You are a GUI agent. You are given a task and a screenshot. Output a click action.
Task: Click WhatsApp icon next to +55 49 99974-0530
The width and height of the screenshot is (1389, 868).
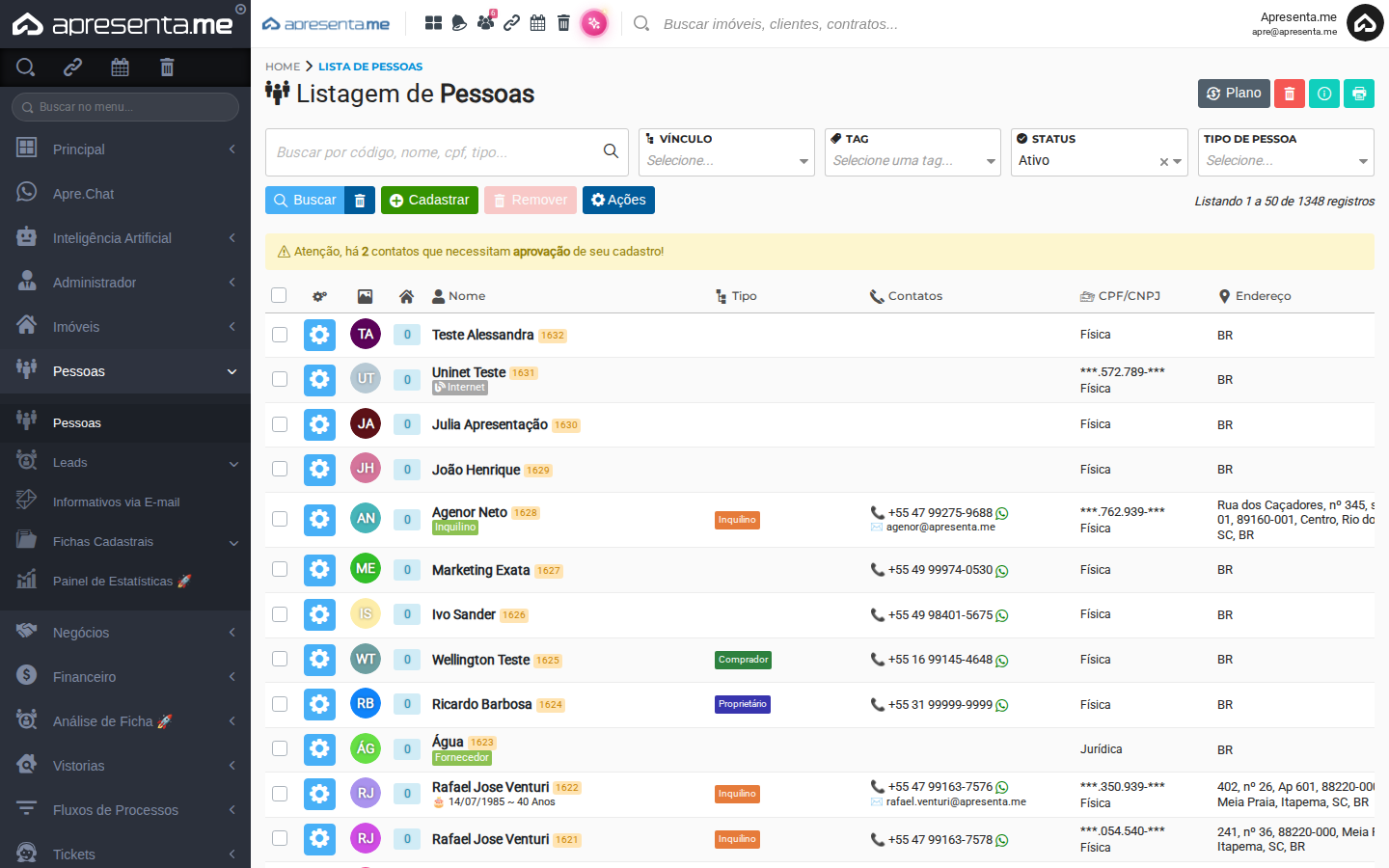1002,571
